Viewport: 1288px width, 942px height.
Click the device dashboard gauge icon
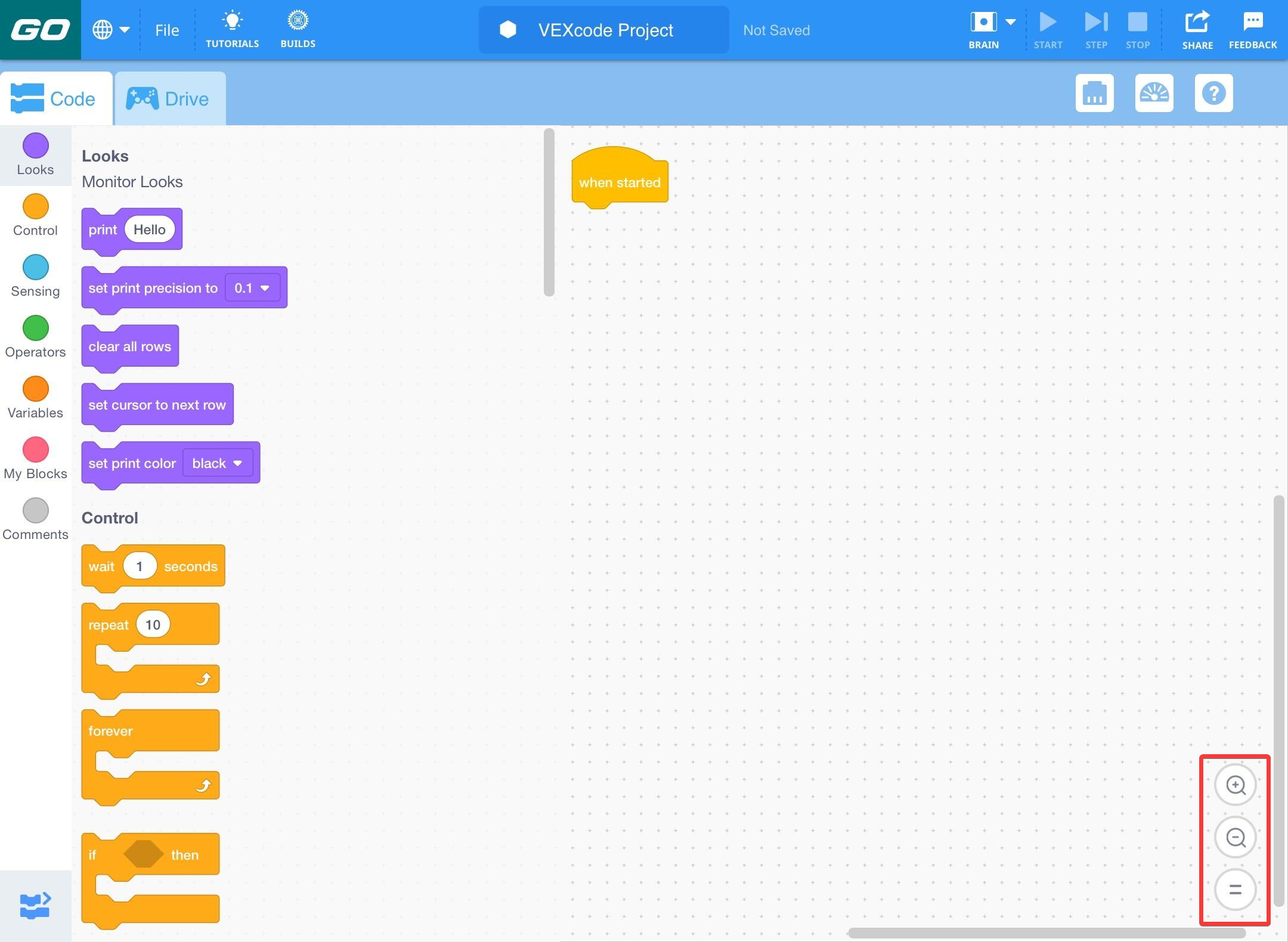tap(1153, 94)
